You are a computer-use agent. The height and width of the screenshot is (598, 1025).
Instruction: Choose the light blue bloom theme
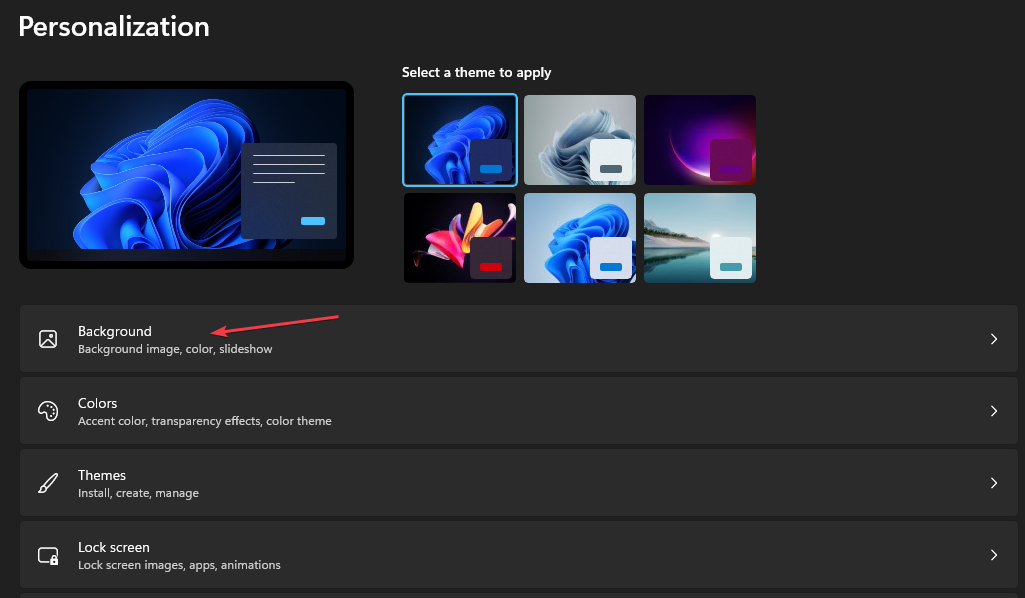[580, 238]
